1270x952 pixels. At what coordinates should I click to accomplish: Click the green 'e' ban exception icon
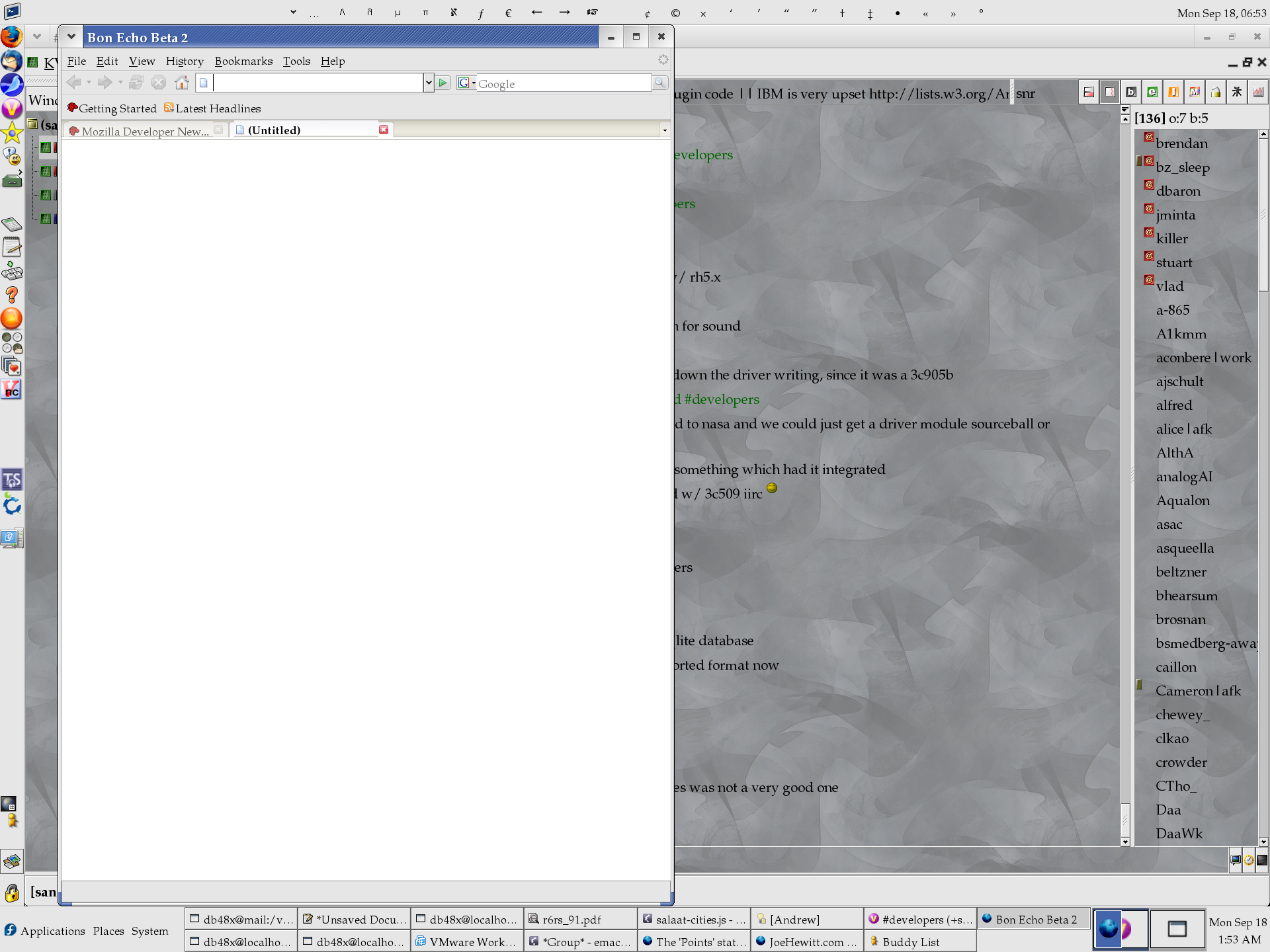[x=1152, y=93]
